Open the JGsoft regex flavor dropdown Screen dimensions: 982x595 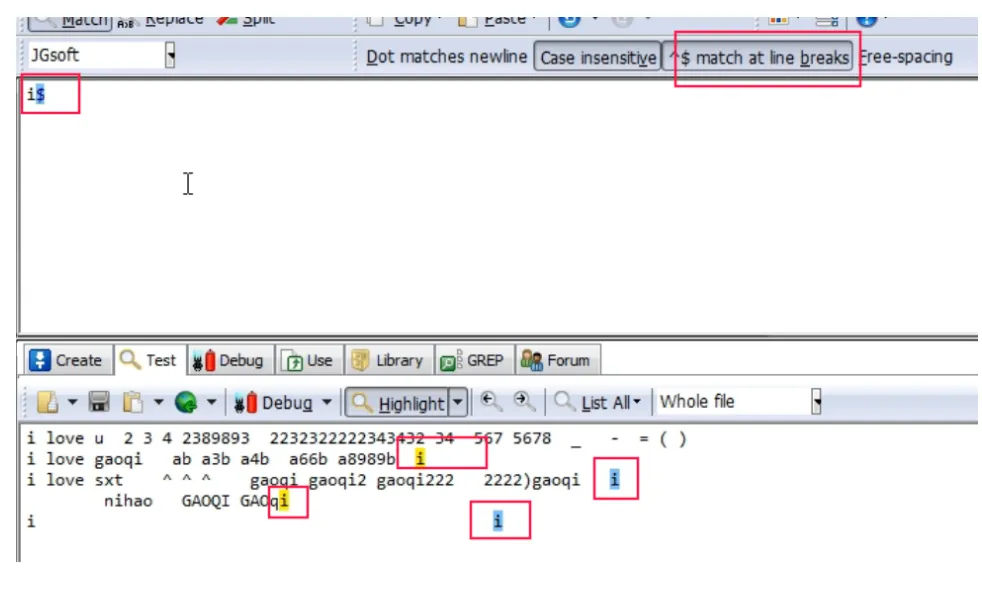click(x=170, y=55)
